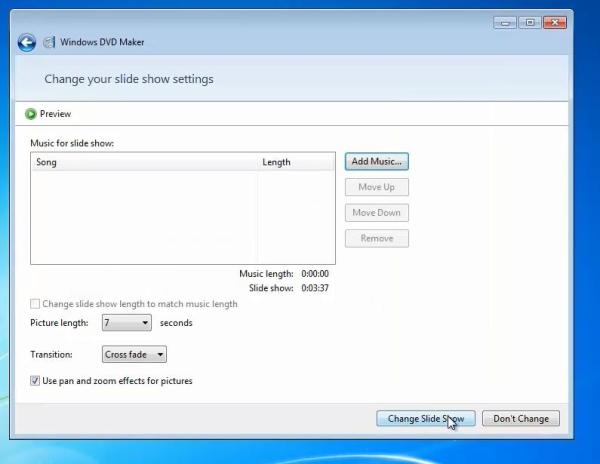Click the music length value 0:00:00
The width and height of the screenshot is (600, 464).
point(315,274)
